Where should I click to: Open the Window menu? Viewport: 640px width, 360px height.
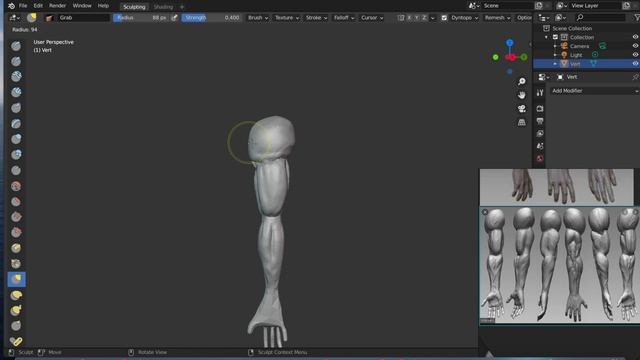[82, 6]
